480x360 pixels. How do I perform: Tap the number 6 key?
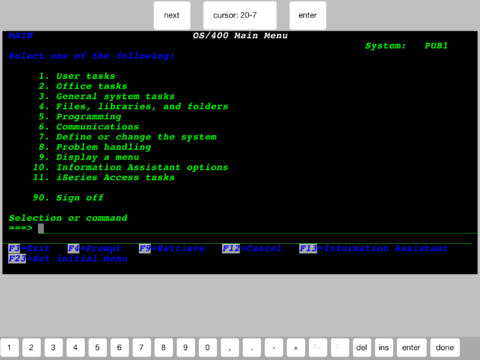pyautogui.click(x=119, y=348)
